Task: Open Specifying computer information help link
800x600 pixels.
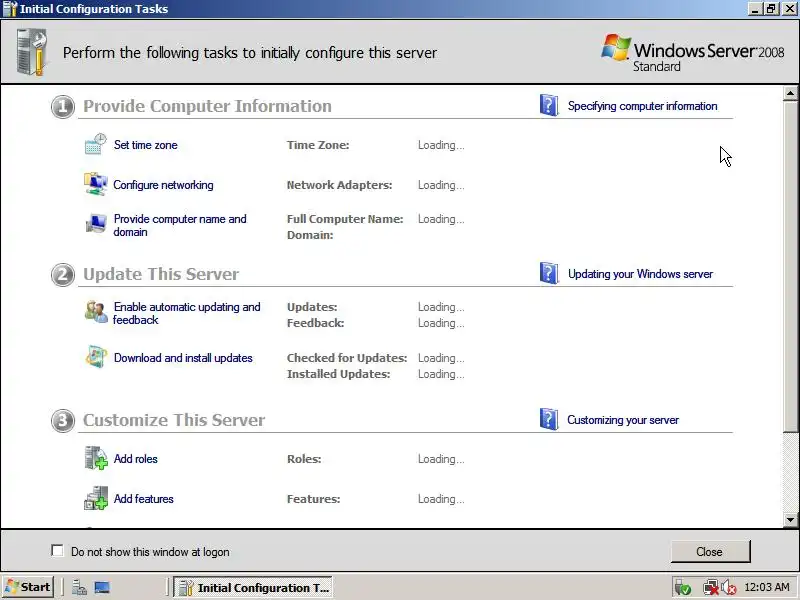Action: (x=642, y=106)
